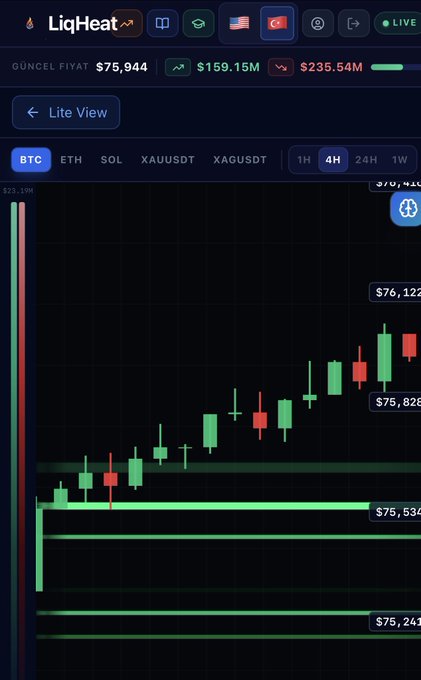The image size is (421, 680).
Task: Switch to the 1W timeframe
Action: point(400,160)
